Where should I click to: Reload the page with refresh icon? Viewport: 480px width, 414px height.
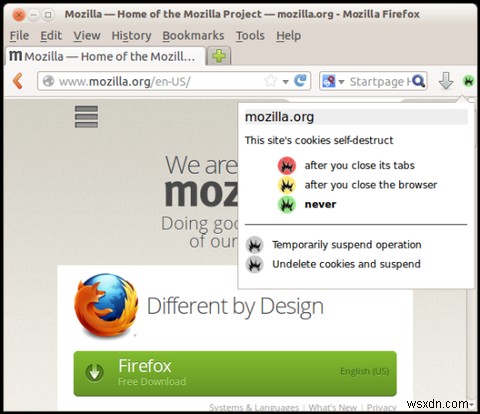coord(300,81)
